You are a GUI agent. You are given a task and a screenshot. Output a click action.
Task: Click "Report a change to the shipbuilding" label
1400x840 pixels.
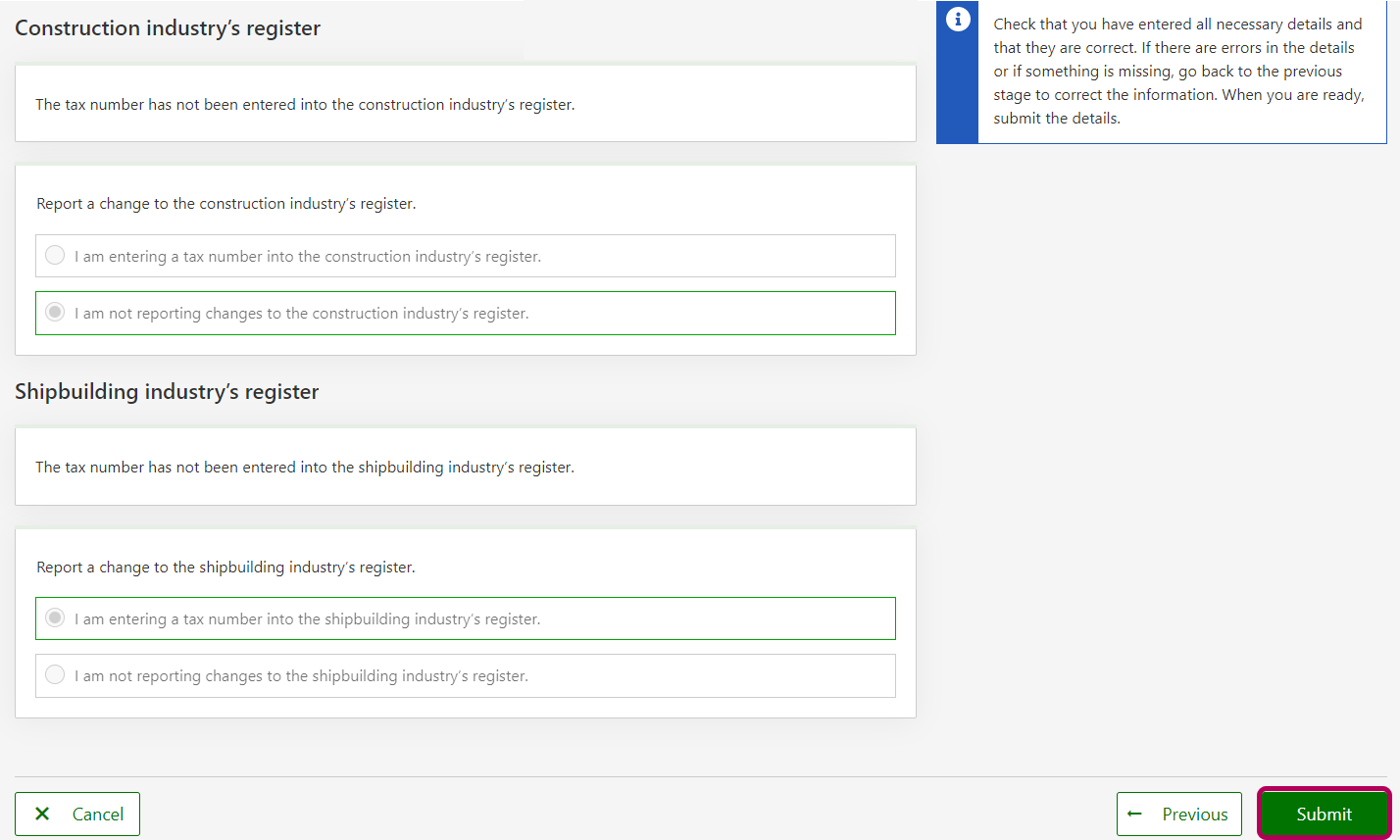(225, 568)
